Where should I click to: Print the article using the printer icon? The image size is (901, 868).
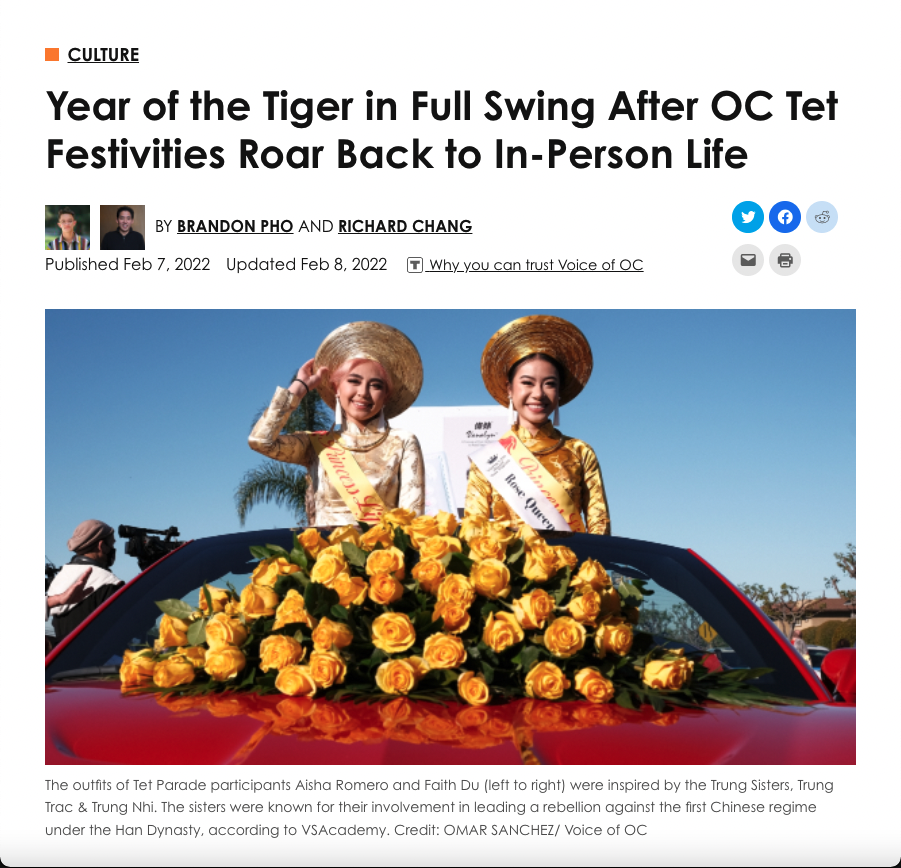(785, 260)
